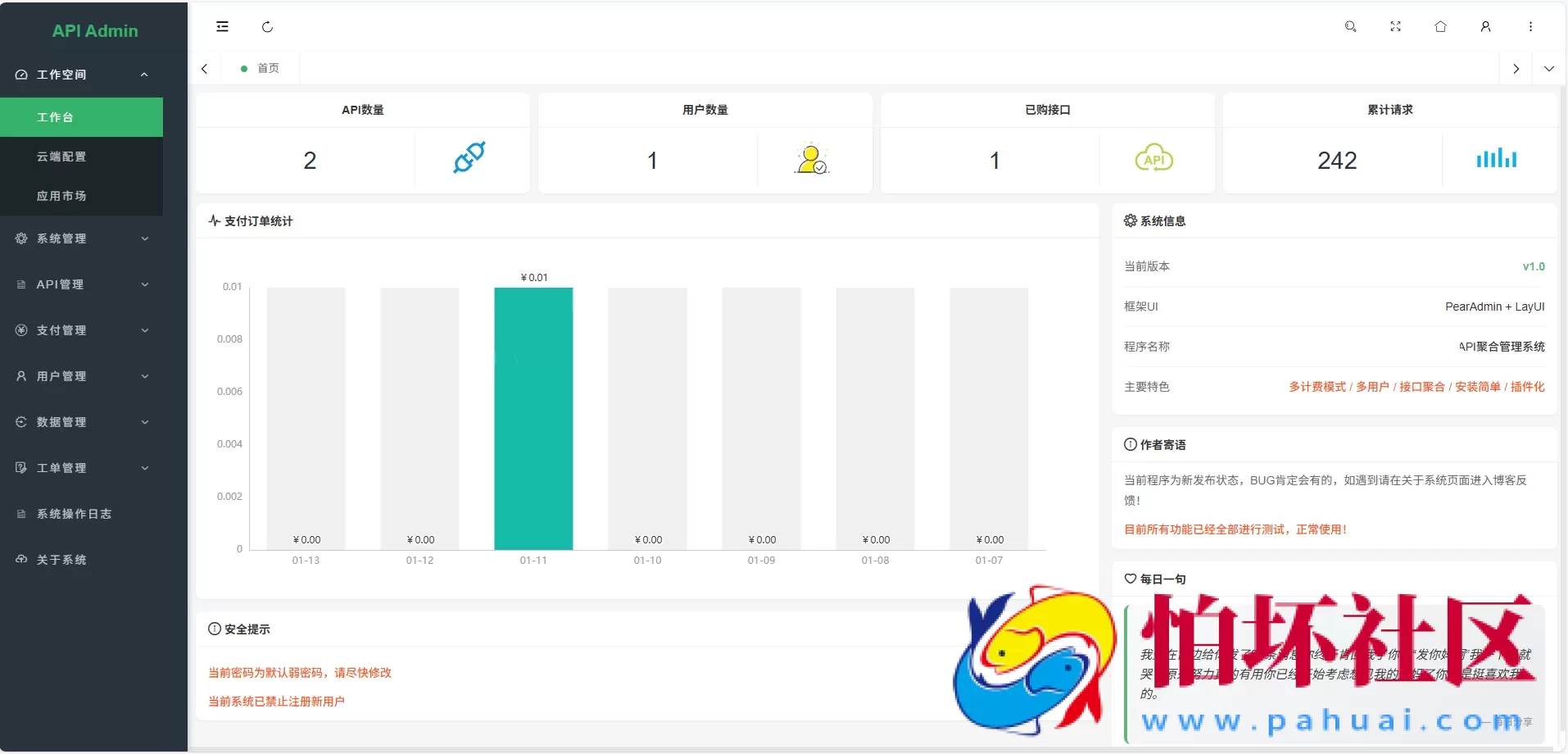The width and height of the screenshot is (1568, 754).
Task: Click the refresh icon in top bar
Action: [267, 27]
